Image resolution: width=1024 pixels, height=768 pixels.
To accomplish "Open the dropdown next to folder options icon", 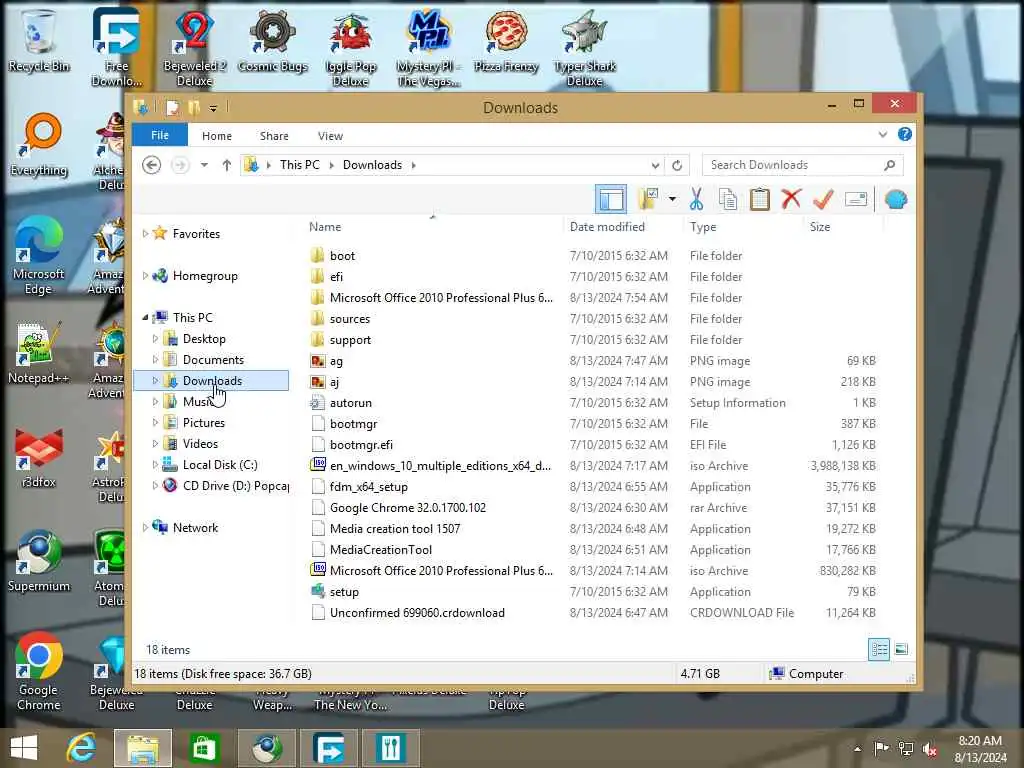I will click(672, 199).
